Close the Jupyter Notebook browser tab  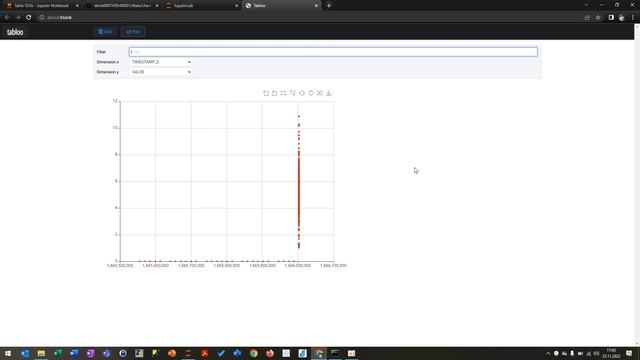(77, 6)
